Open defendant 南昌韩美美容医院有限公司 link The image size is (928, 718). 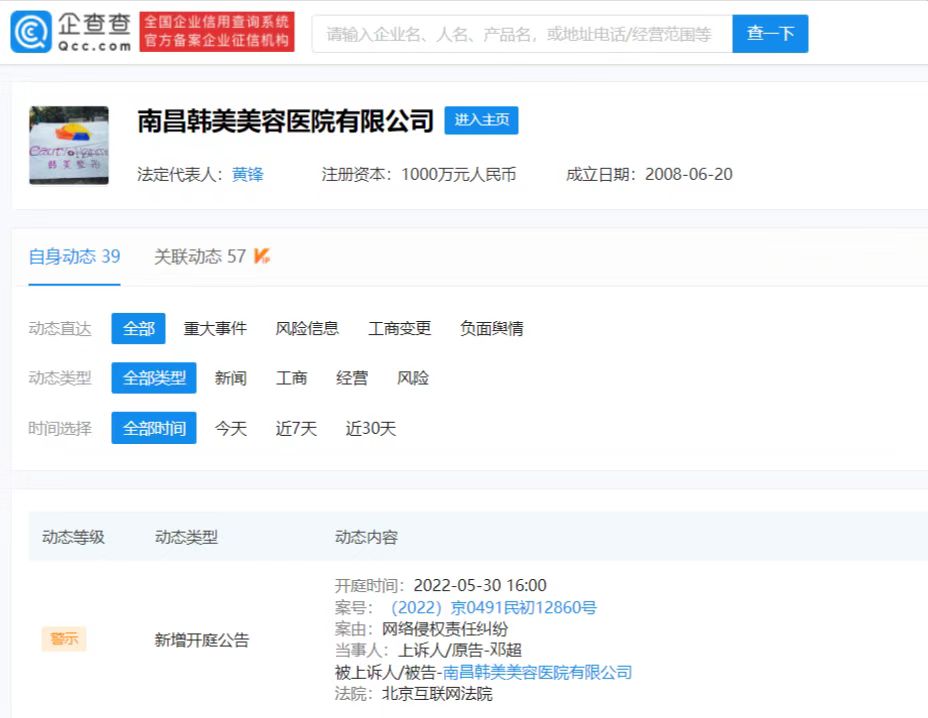pyautogui.click(x=537, y=672)
